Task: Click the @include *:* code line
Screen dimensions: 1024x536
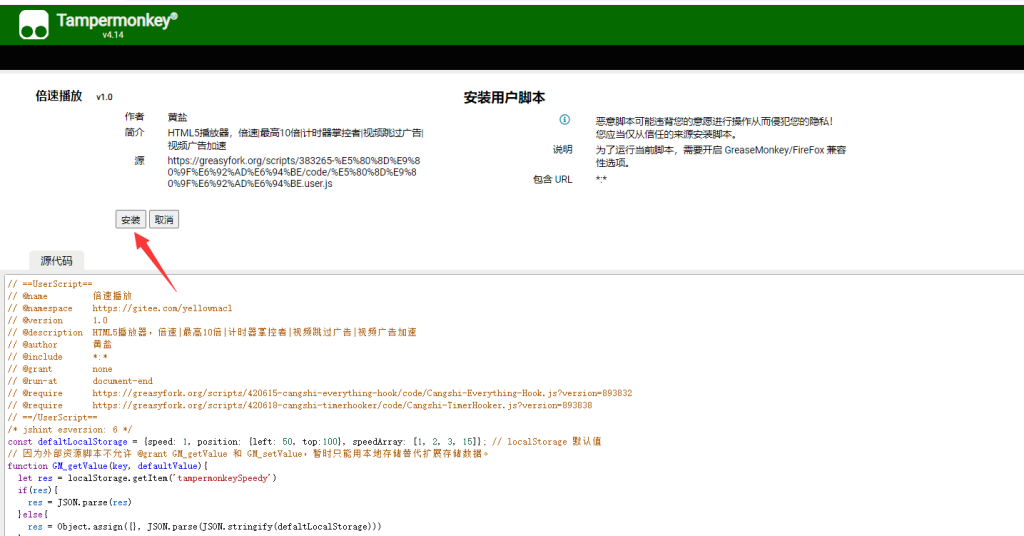Action: [x=57, y=357]
